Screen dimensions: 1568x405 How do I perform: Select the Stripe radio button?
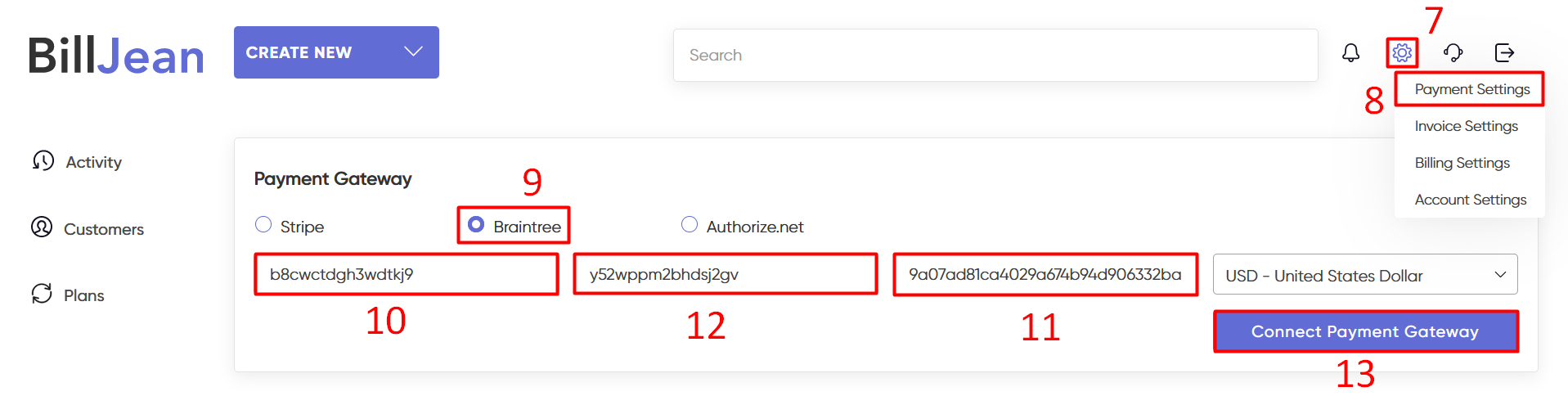pyautogui.click(x=263, y=225)
